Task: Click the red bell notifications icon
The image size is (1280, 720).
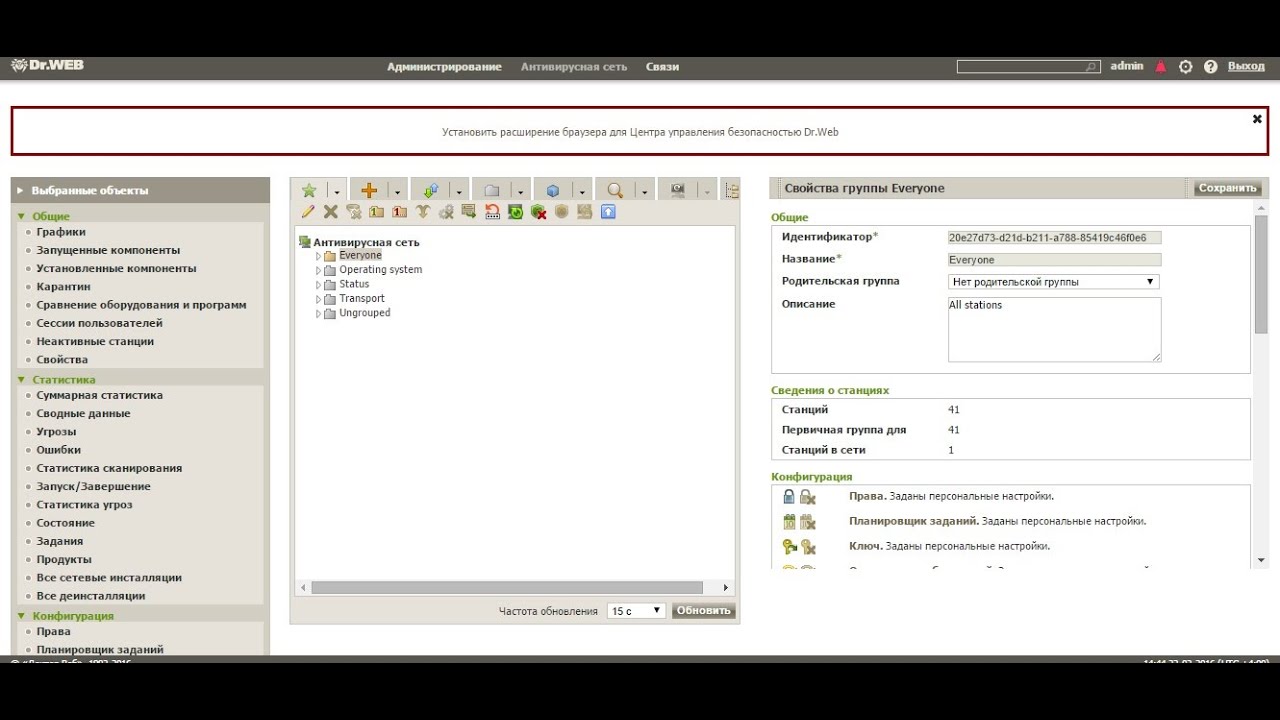Action: click(x=1161, y=67)
